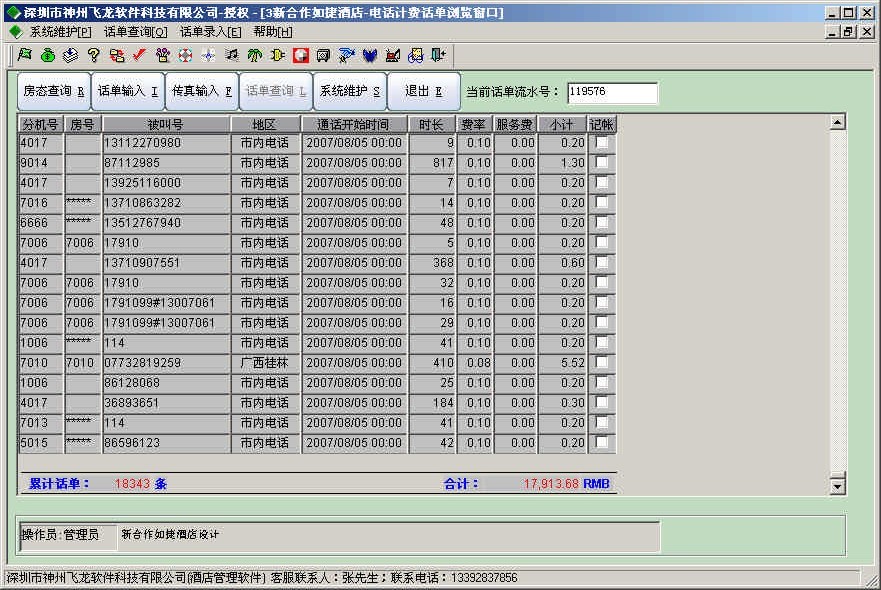Open the 话单录入[E] menu
Image resolution: width=881 pixels, height=590 pixels.
pyautogui.click(x=211, y=32)
